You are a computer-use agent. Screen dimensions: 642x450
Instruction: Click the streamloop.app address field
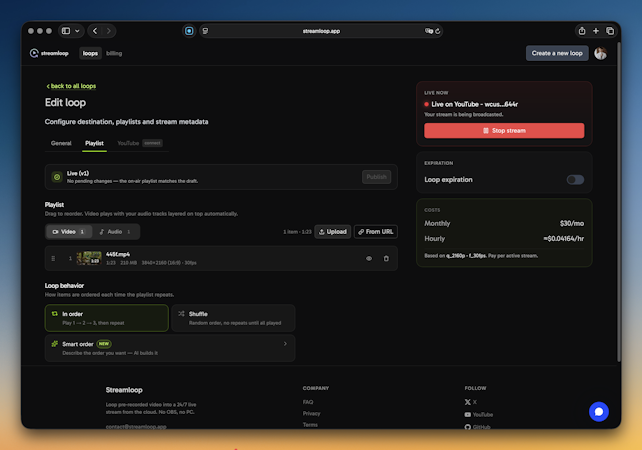tap(321, 31)
